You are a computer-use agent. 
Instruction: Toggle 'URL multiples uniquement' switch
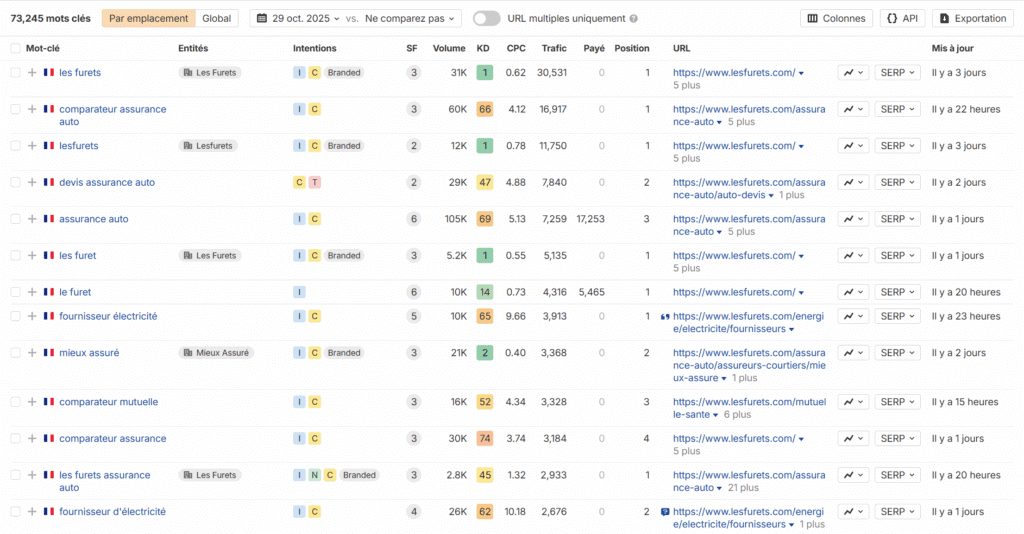(487, 18)
